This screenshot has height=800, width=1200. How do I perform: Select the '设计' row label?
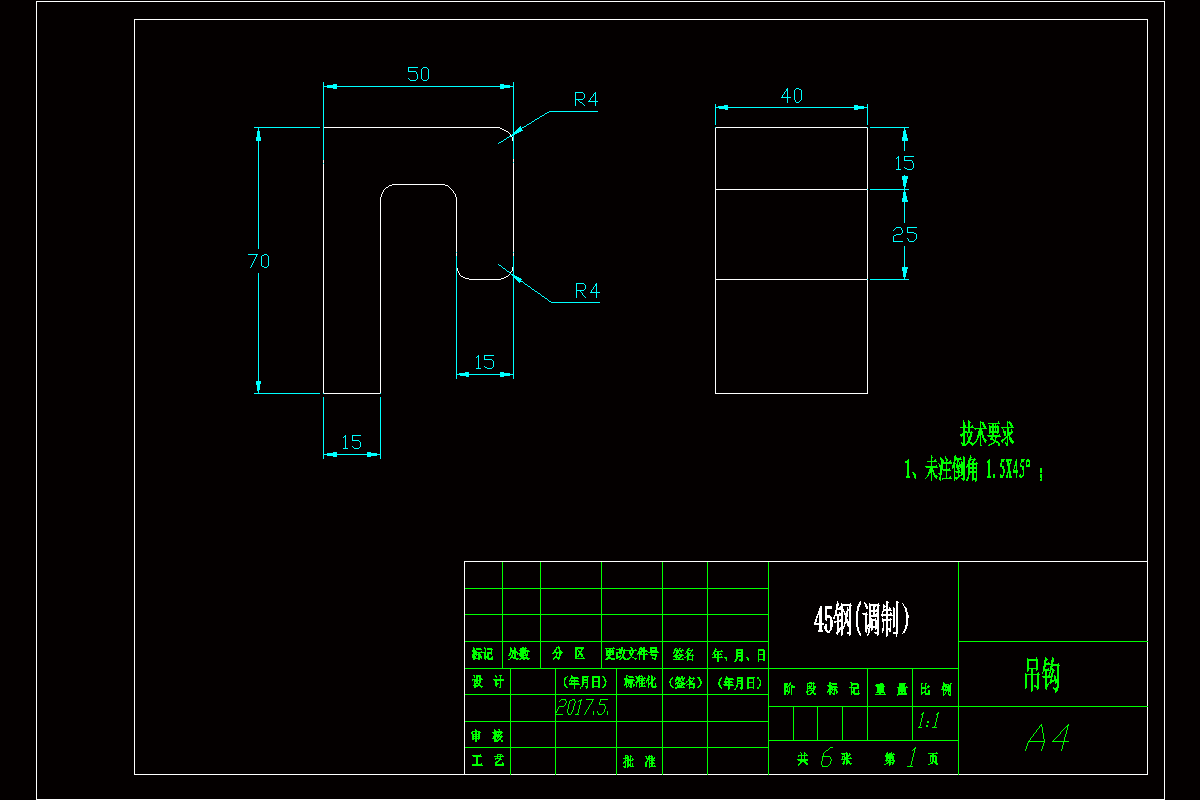[x=488, y=681]
